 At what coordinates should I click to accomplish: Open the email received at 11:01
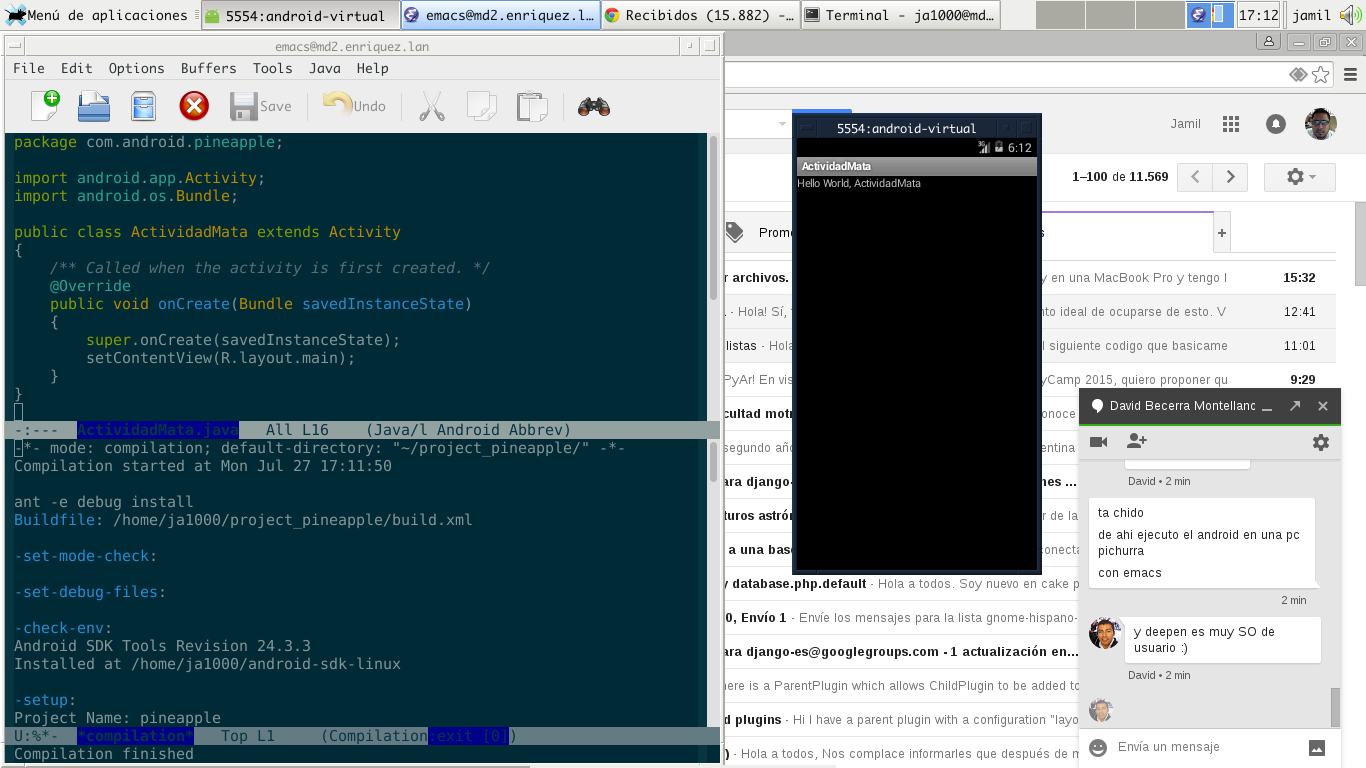1030,346
